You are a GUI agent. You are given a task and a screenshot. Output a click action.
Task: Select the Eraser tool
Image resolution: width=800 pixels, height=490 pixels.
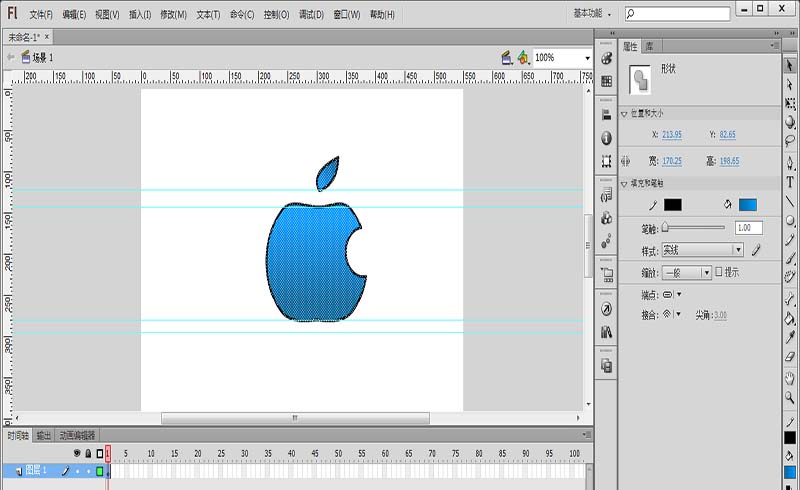coord(789,357)
